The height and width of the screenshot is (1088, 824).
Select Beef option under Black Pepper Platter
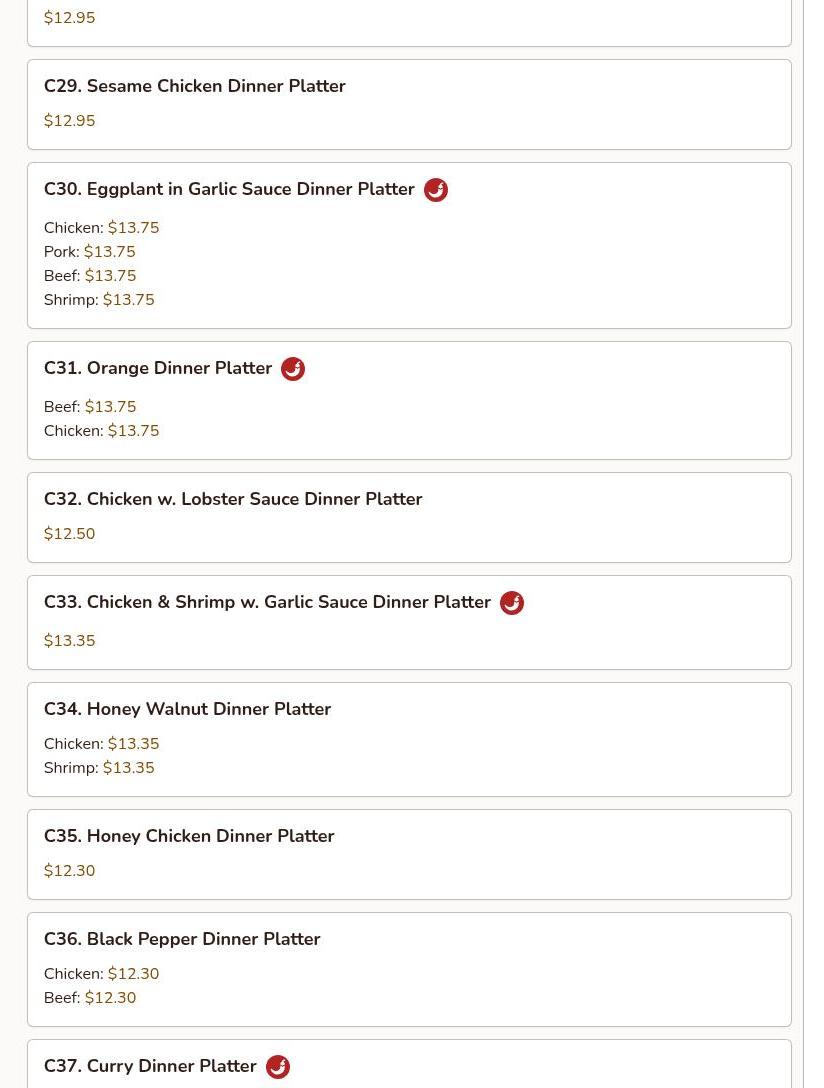pyautogui.click(x=90, y=998)
